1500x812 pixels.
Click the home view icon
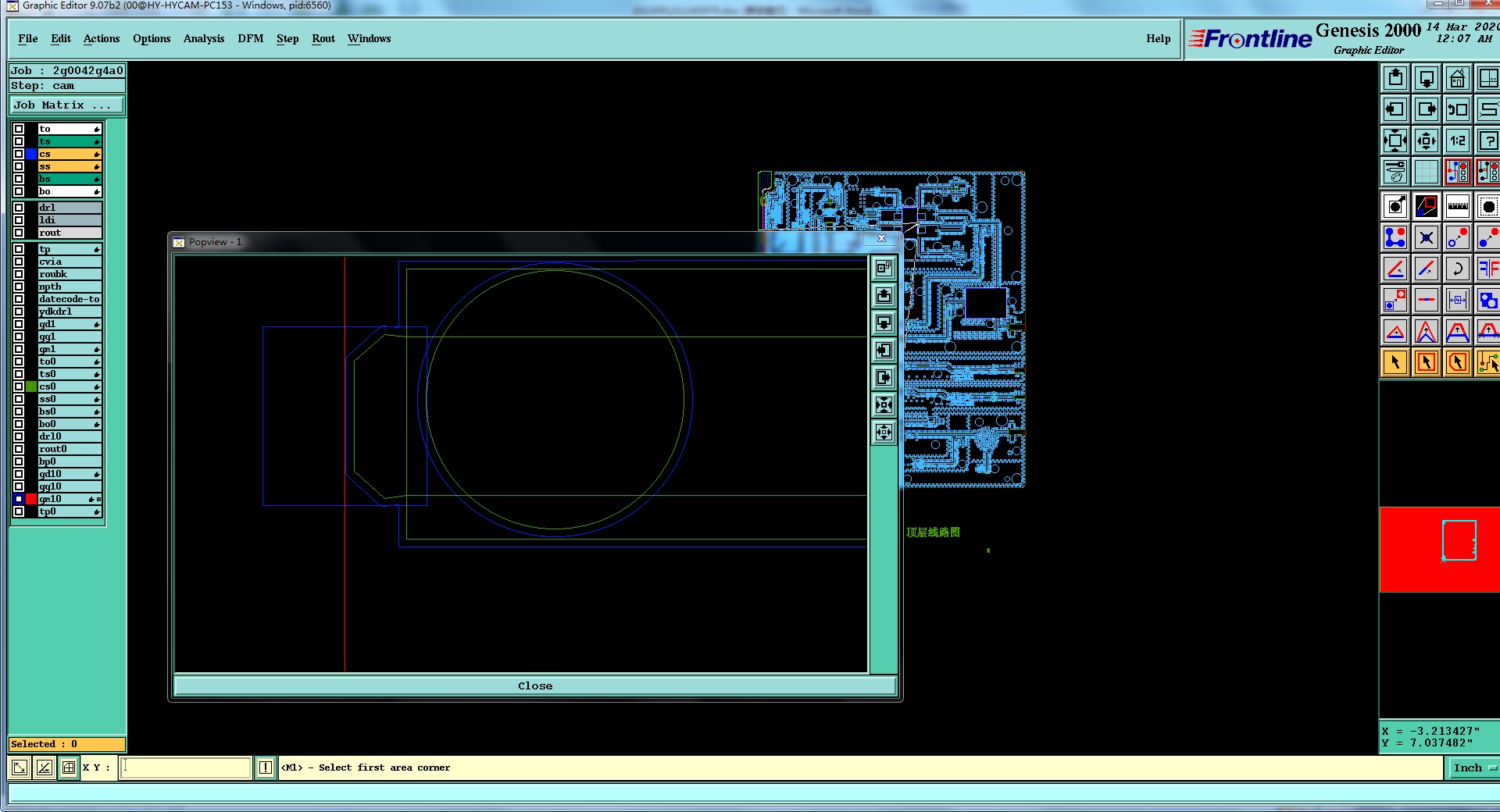[1458, 78]
